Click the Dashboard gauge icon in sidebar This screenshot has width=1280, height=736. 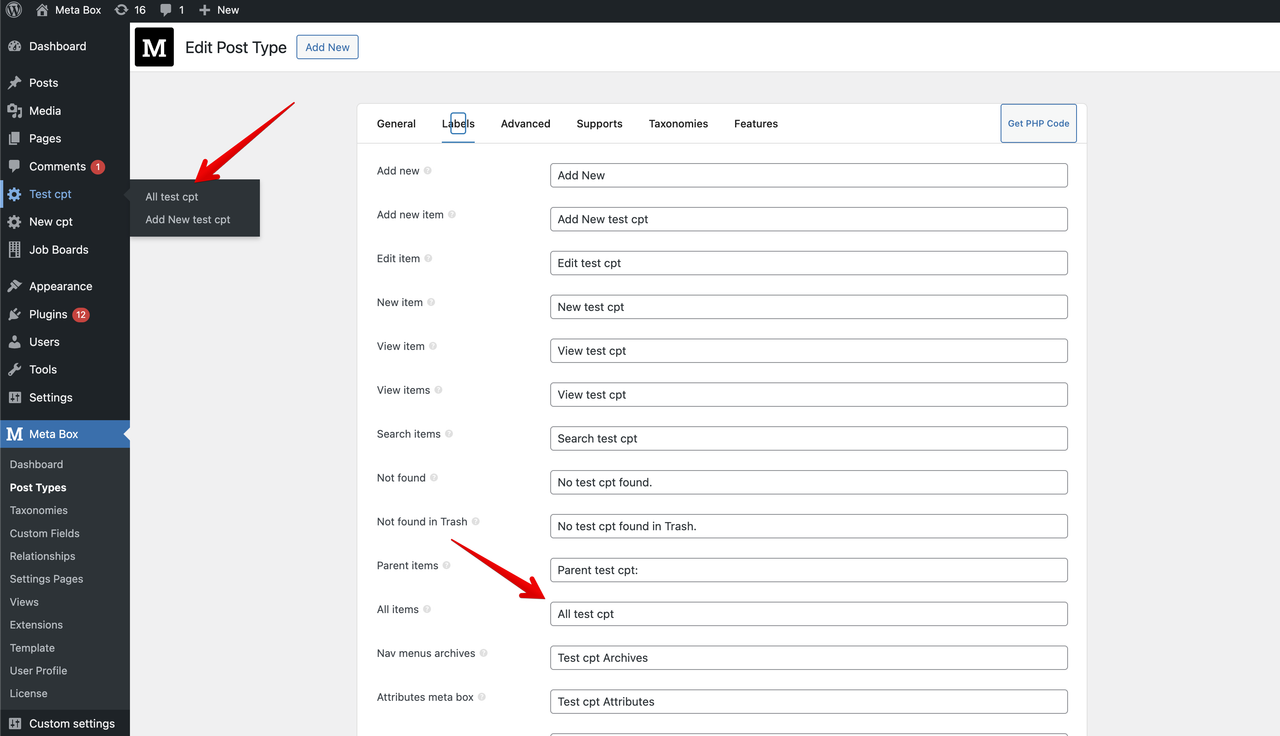(14, 46)
